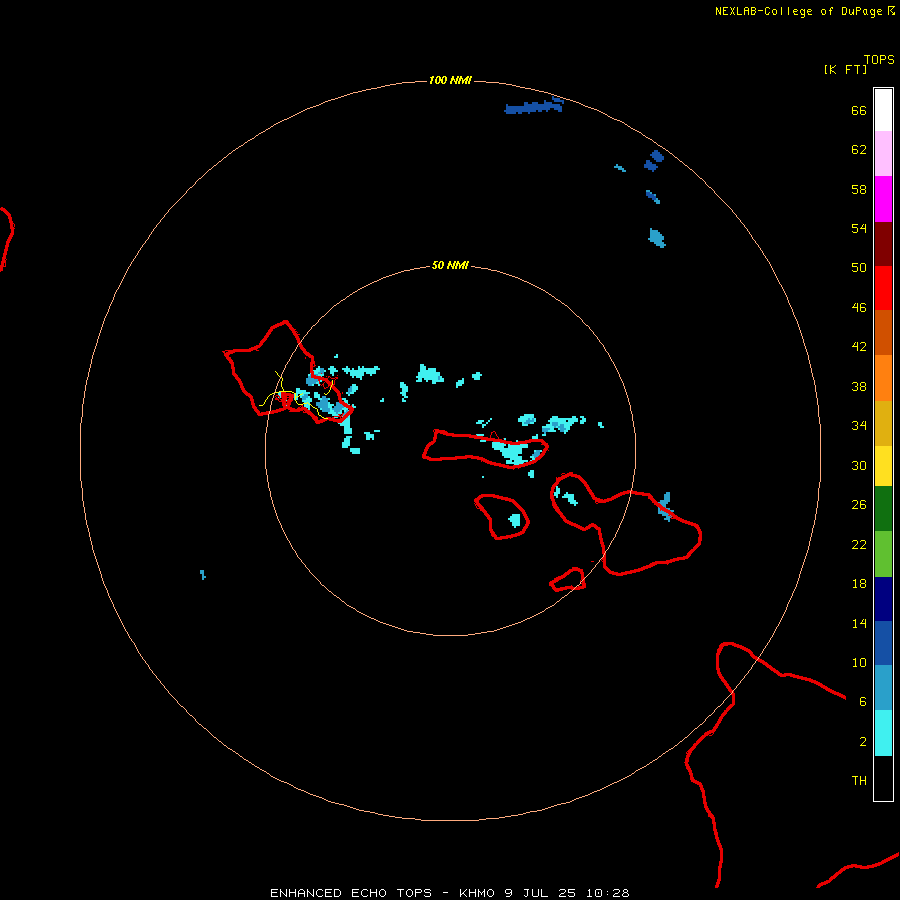Click the "TH" threshold label
Viewport: 900px width, 900px height.
point(859,781)
